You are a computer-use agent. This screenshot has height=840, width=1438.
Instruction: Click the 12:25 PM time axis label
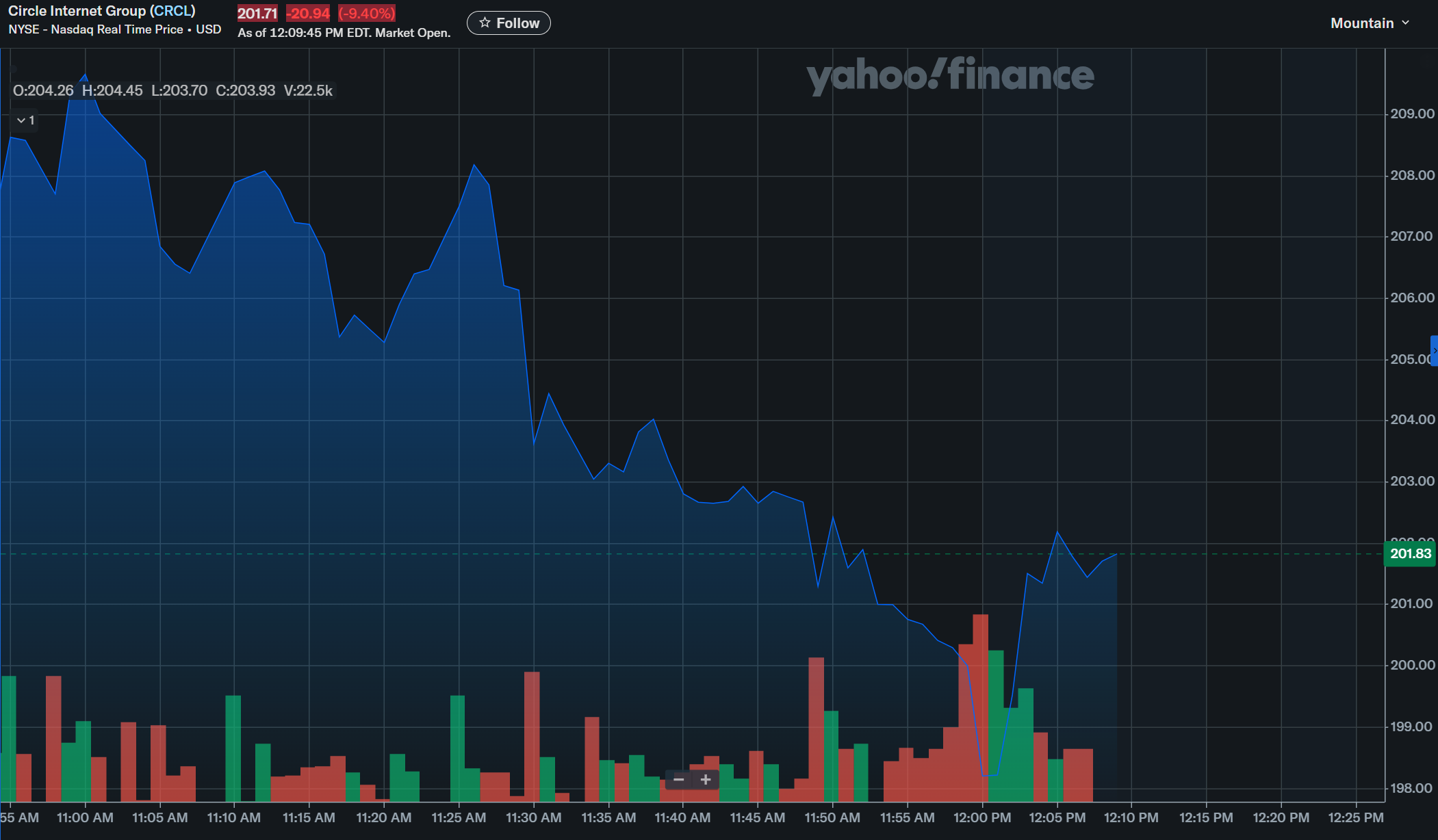(x=1356, y=817)
